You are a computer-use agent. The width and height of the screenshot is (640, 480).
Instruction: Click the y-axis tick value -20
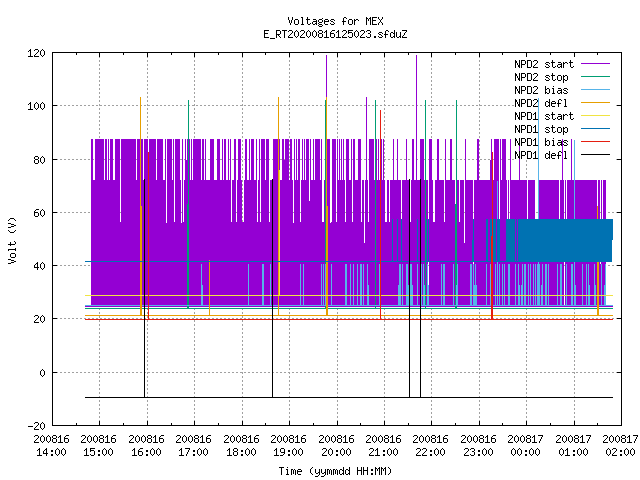pyautogui.click(x=36, y=426)
